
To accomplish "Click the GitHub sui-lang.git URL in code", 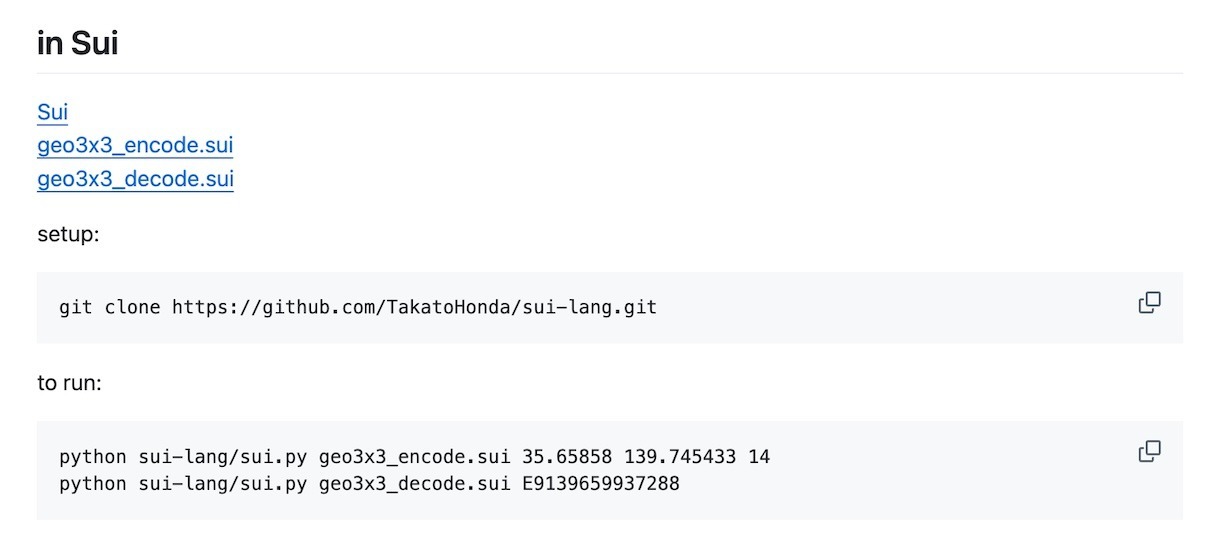I will pyautogui.click(x=414, y=307).
